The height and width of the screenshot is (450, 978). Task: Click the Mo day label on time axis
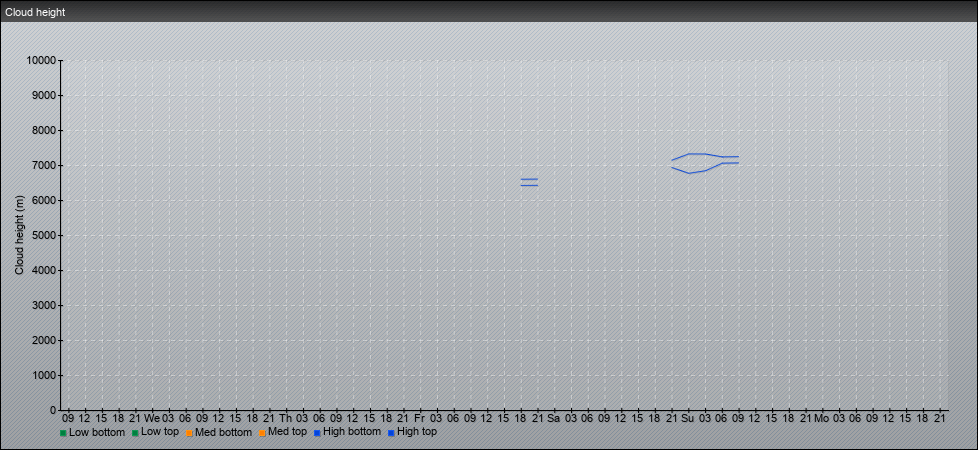coord(822,418)
